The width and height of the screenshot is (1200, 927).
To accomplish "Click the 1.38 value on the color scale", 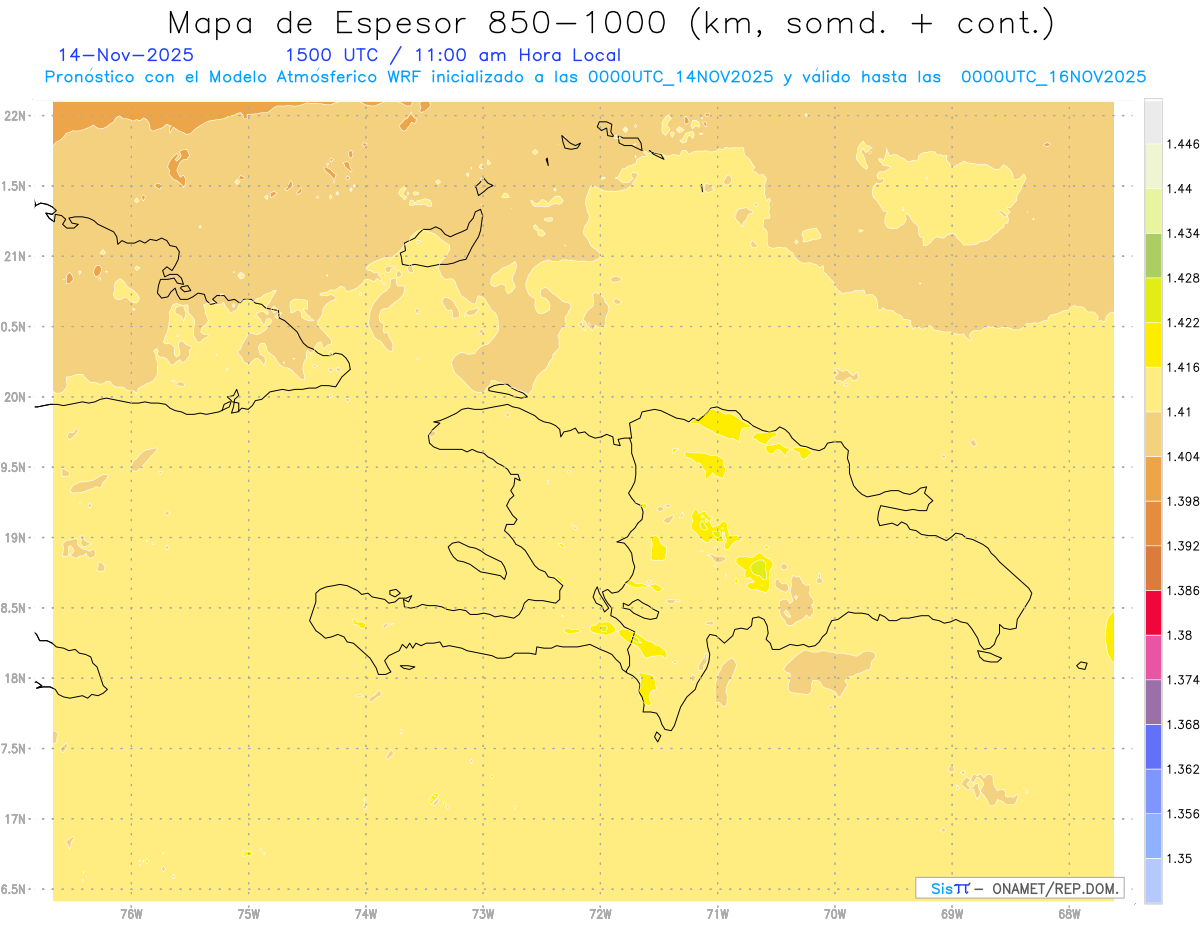I will [x=1180, y=635].
